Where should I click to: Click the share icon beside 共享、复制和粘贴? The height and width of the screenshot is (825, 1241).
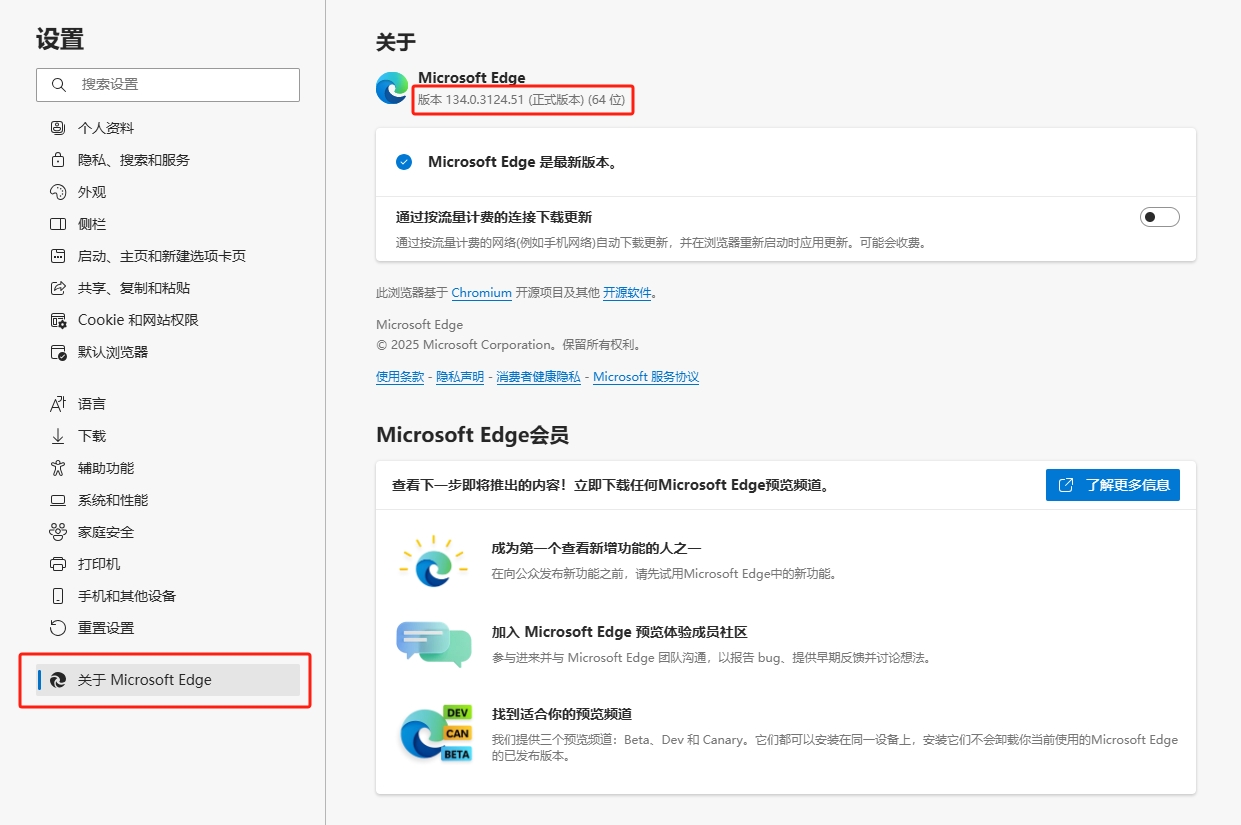point(58,288)
